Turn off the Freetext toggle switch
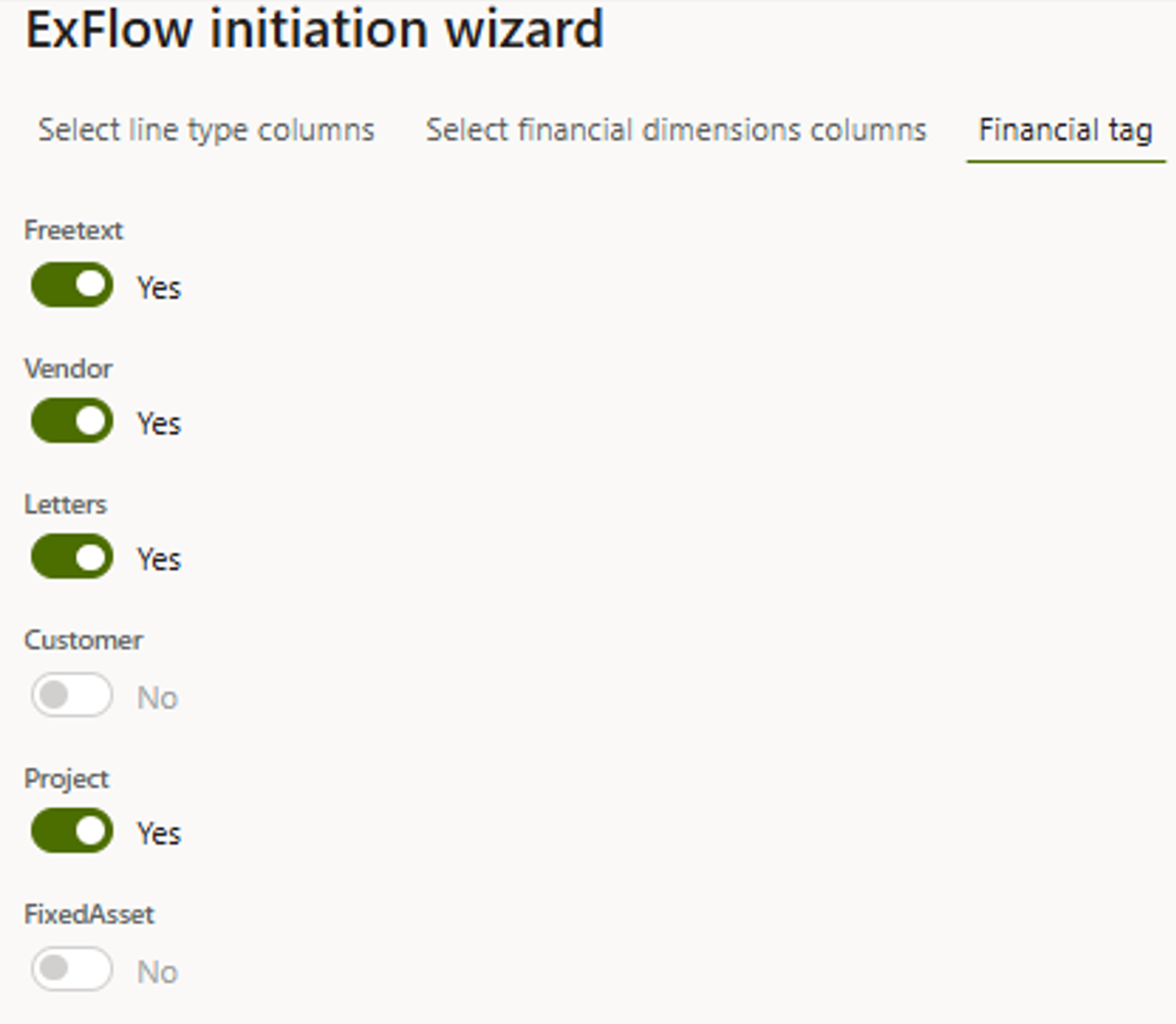This screenshot has width=1176, height=1024. (x=72, y=285)
